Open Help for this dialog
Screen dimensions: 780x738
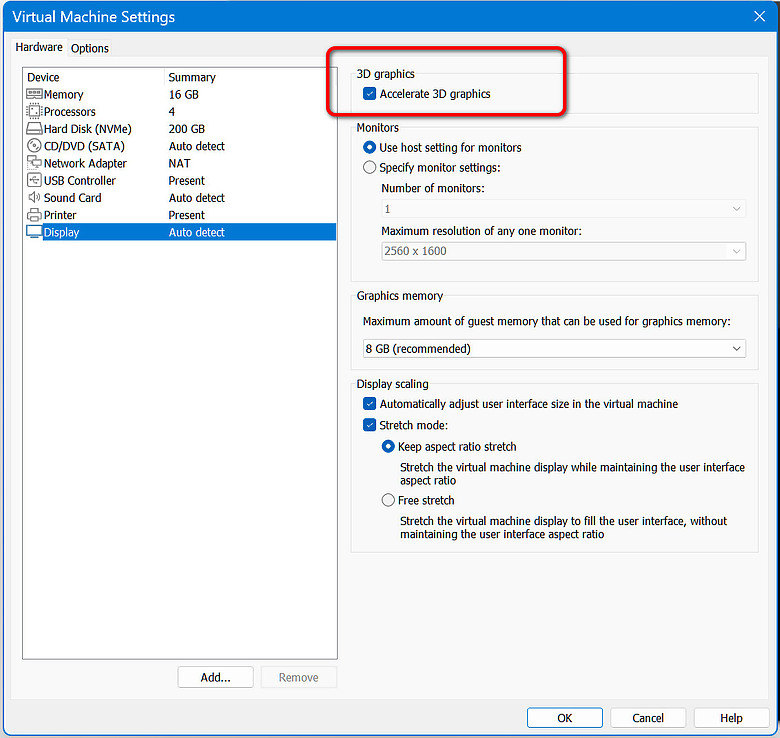pyautogui.click(x=731, y=718)
